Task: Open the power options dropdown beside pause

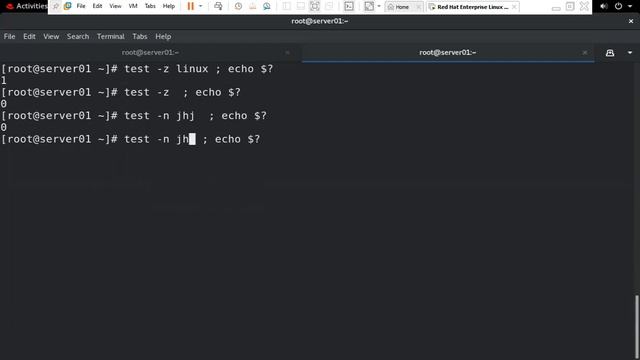Action: (200, 6)
